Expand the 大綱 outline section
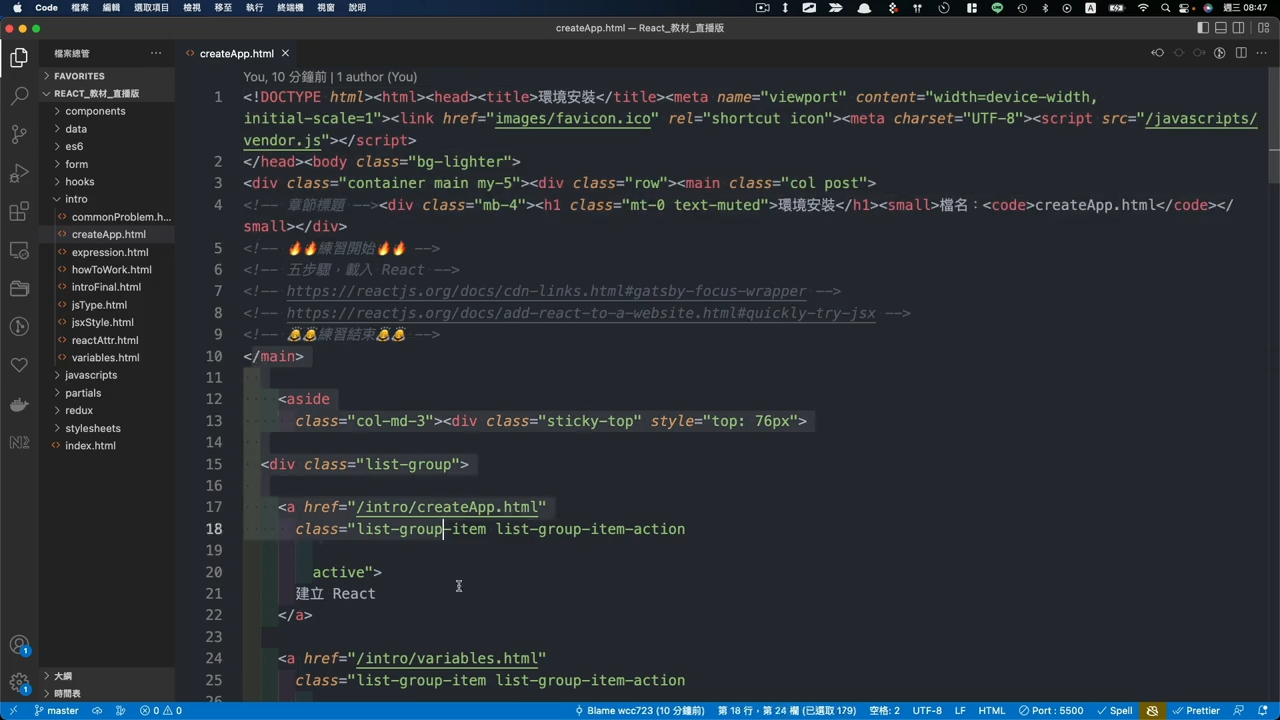Image resolution: width=1280 pixels, height=720 pixels. tap(62, 676)
